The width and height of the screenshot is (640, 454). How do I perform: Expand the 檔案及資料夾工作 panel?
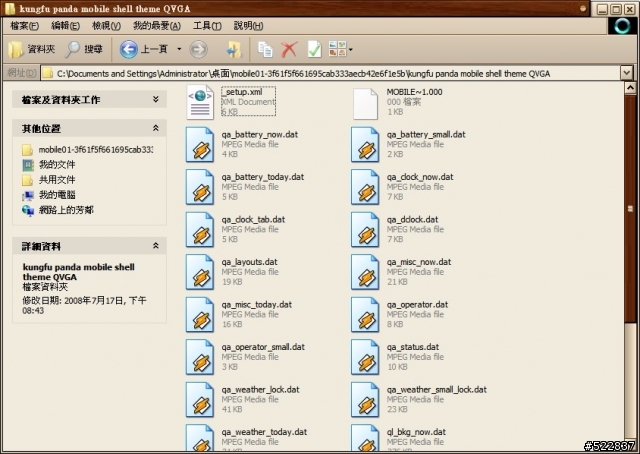[x=156, y=100]
